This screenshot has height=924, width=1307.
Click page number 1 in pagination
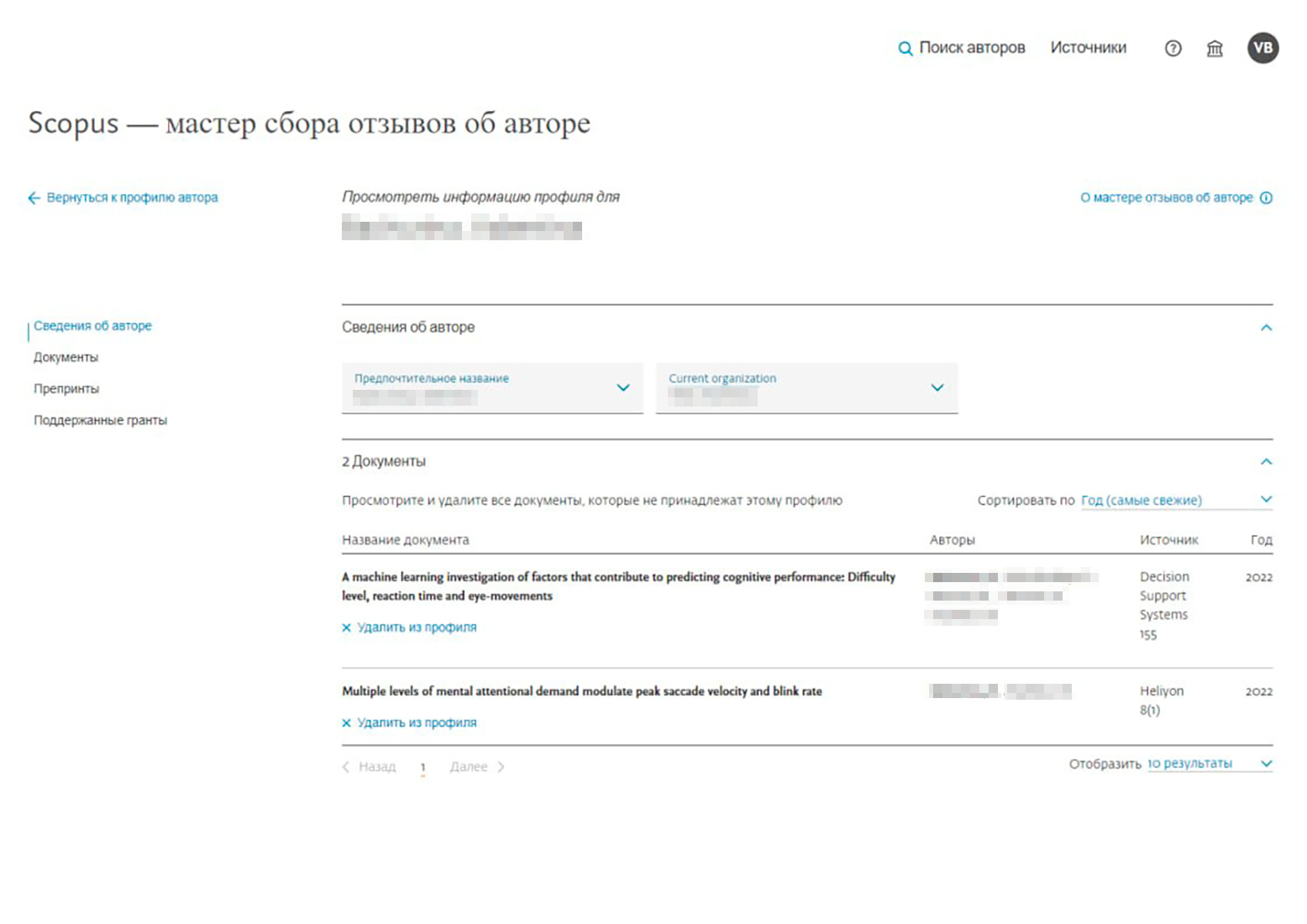click(423, 767)
